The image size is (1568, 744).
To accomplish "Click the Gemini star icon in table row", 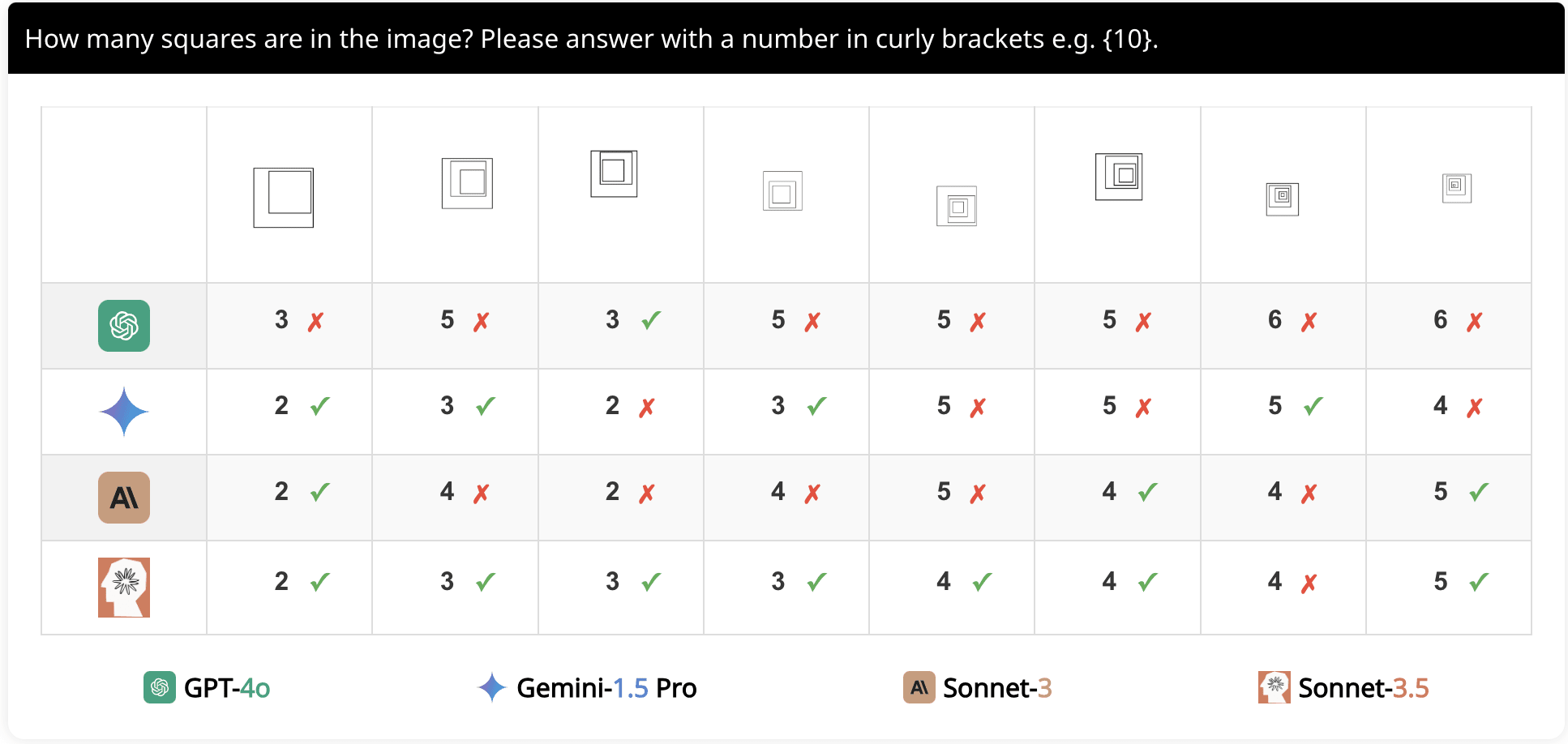I will point(124,412).
